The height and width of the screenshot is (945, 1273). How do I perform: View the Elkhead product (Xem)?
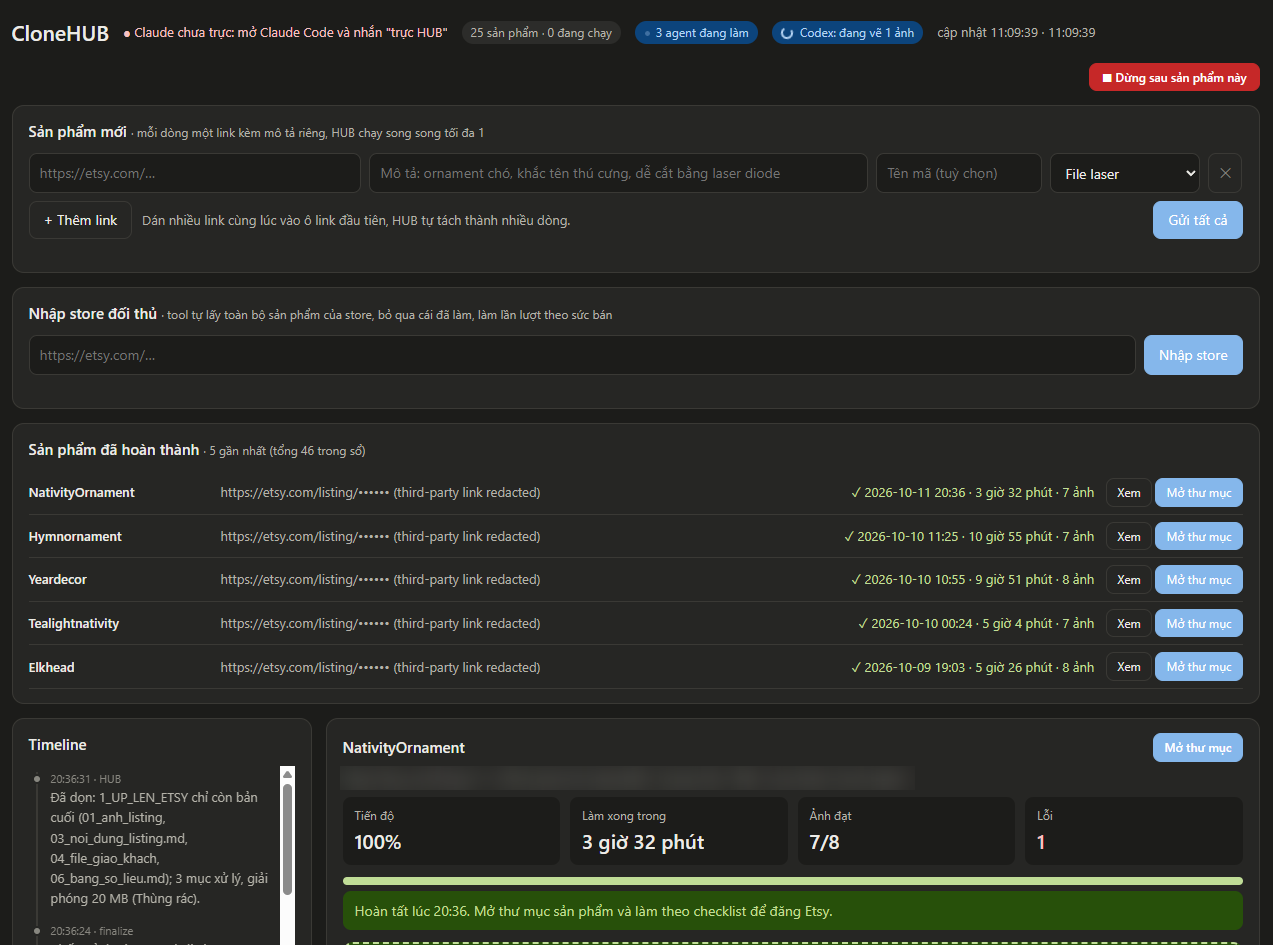pos(1128,667)
